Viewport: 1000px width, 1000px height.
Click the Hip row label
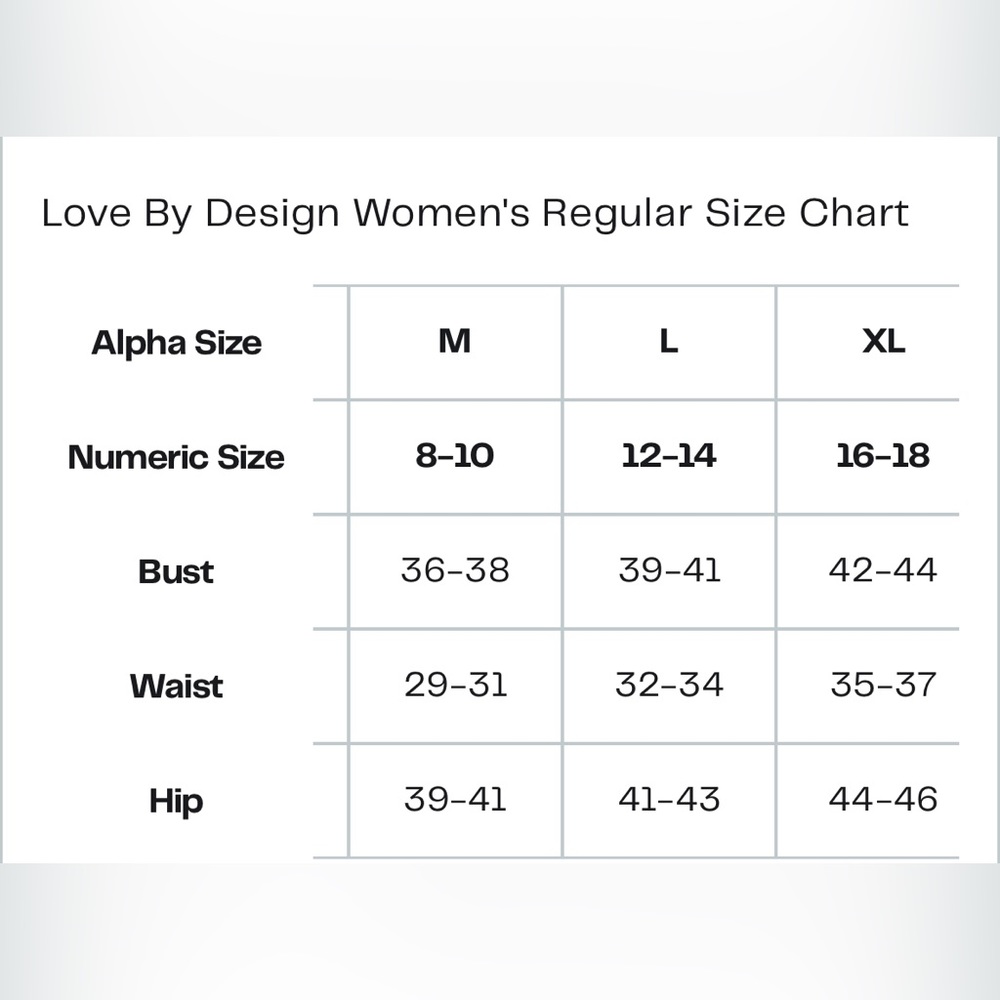pyautogui.click(x=176, y=802)
